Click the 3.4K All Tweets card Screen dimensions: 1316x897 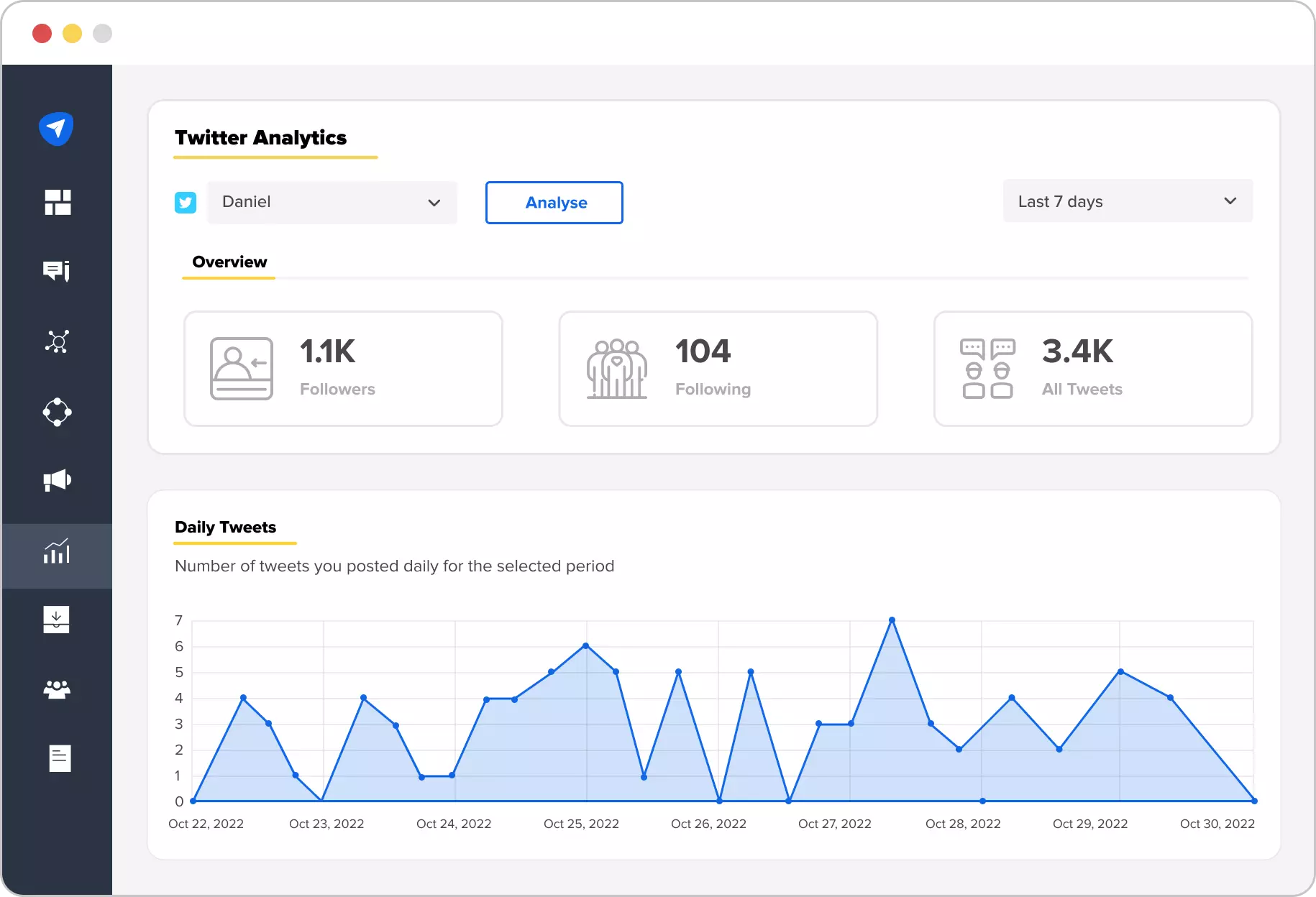(1092, 369)
